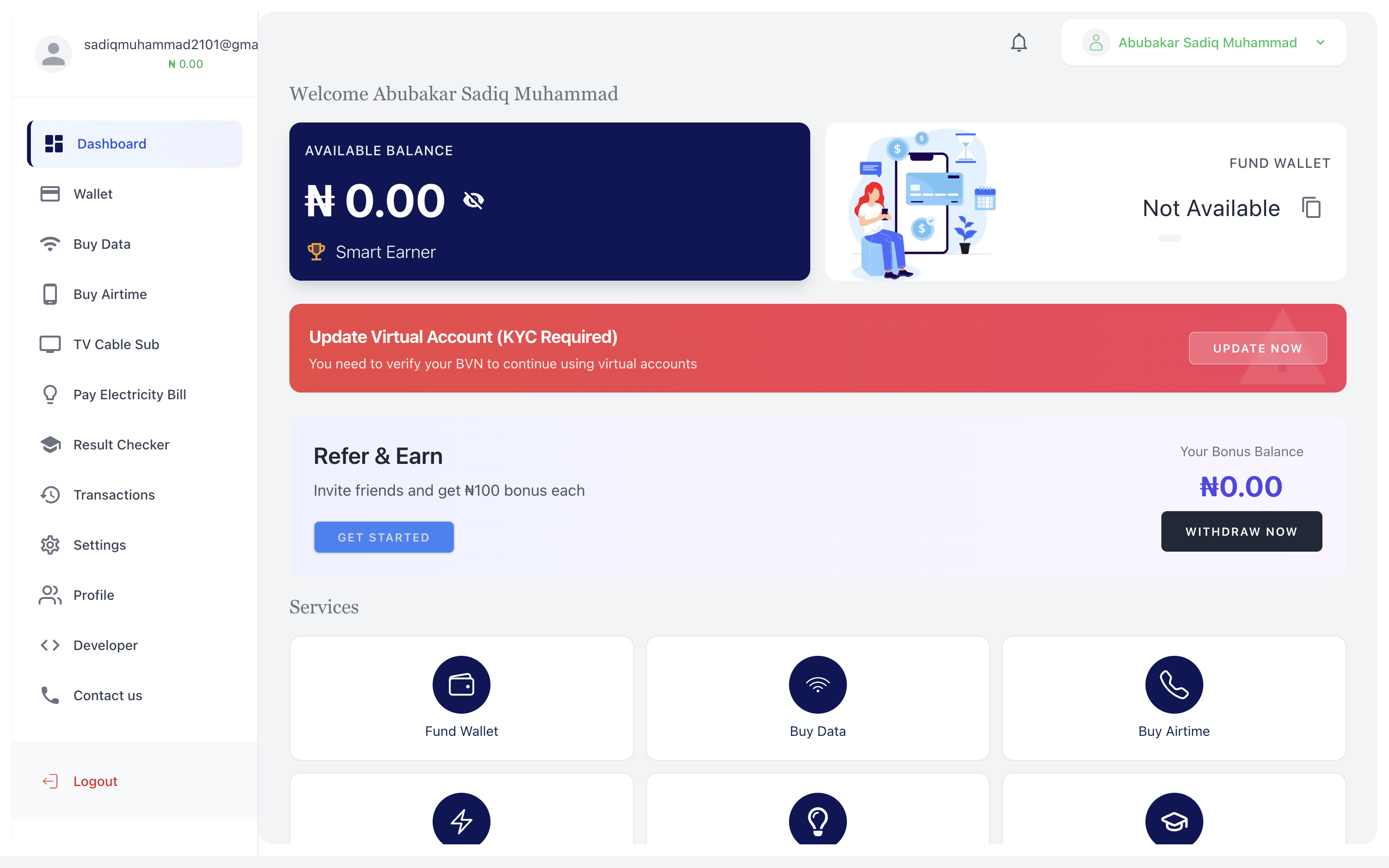Select the electricity lightning service icon

pyautogui.click(x=462, y=820)
